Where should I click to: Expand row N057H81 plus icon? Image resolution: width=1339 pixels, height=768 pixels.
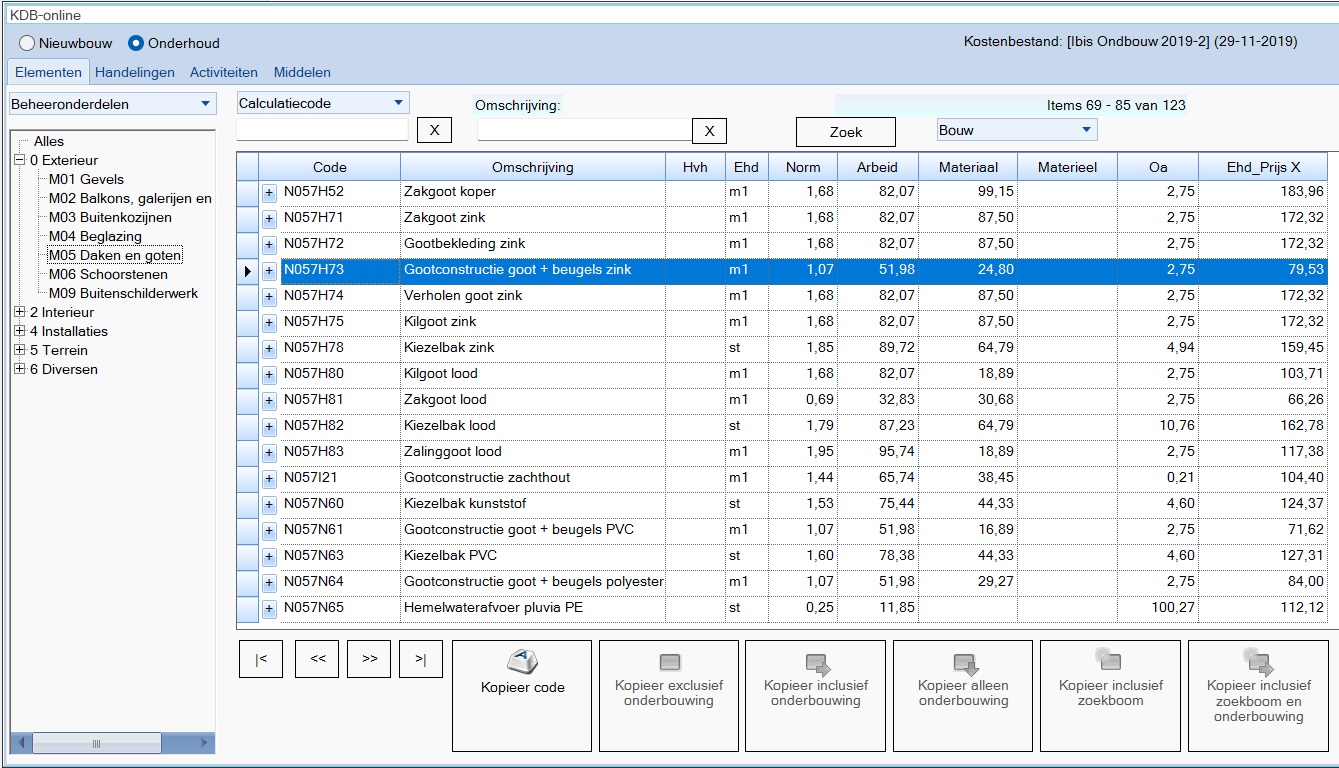(x=269, y=400)
